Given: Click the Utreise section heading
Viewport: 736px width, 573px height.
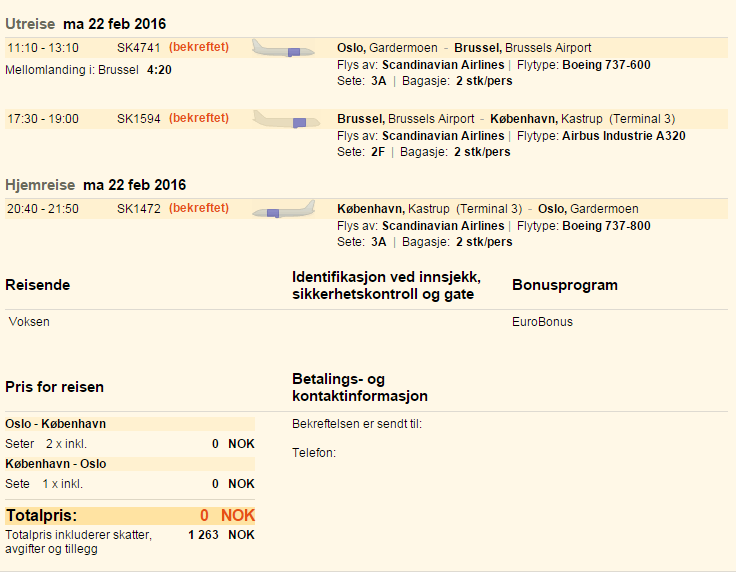Looking at the screenshot, I should pos(30,24).
